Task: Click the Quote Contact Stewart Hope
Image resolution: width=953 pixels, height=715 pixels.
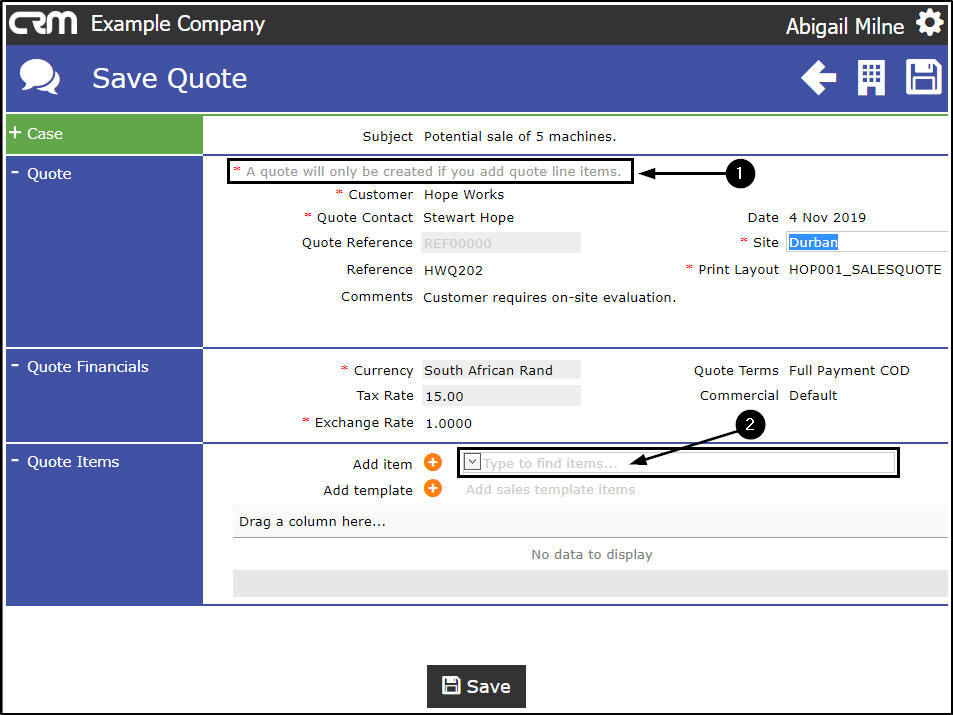Action: tap(469, 218)
